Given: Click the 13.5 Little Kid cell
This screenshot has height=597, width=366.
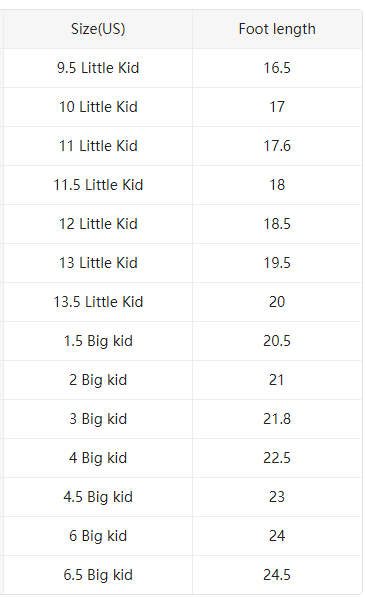Looking at the screenshot, I should pos(98,302).
